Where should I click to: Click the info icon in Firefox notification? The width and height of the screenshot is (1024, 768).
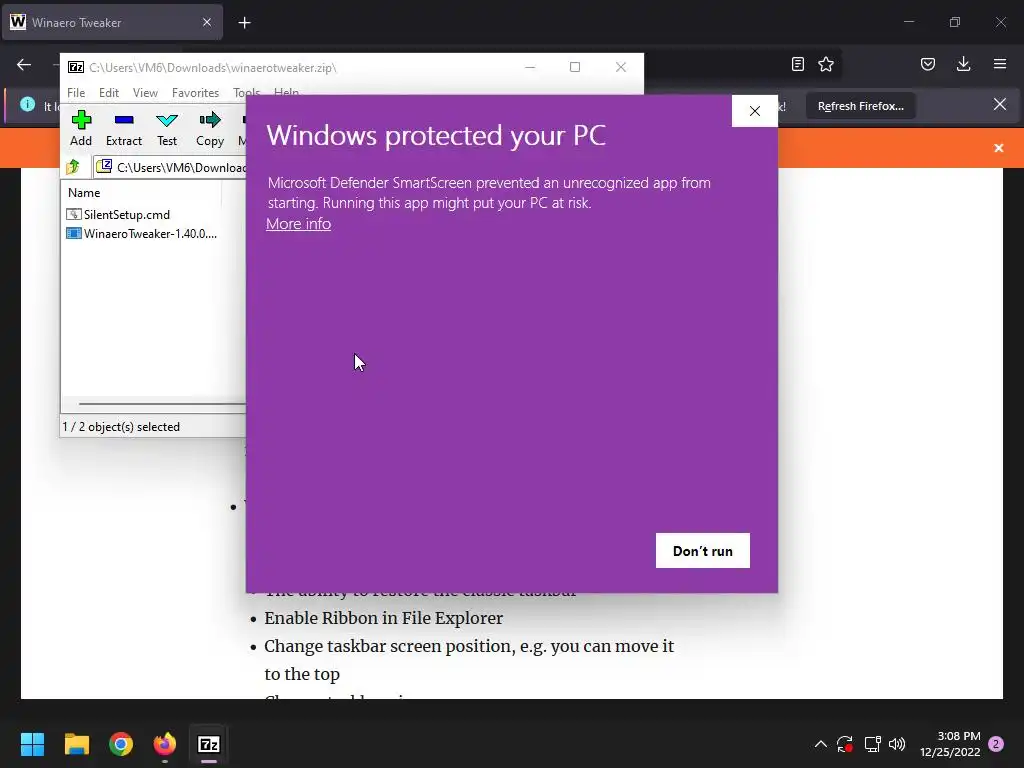coord(27,104)
